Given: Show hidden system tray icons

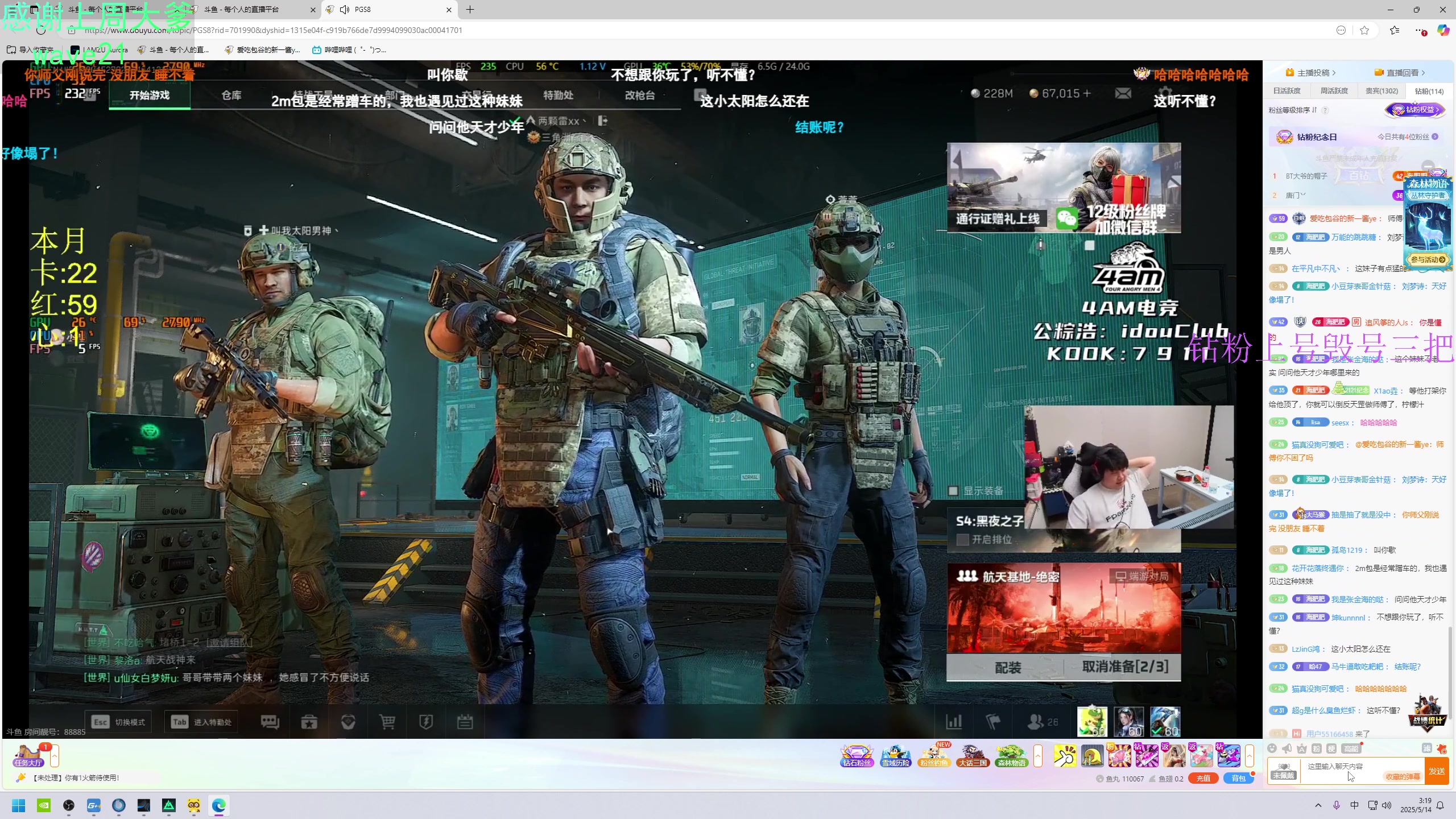Looking at the screenshot, I should pyautogui.click(x=1318, y=805).
